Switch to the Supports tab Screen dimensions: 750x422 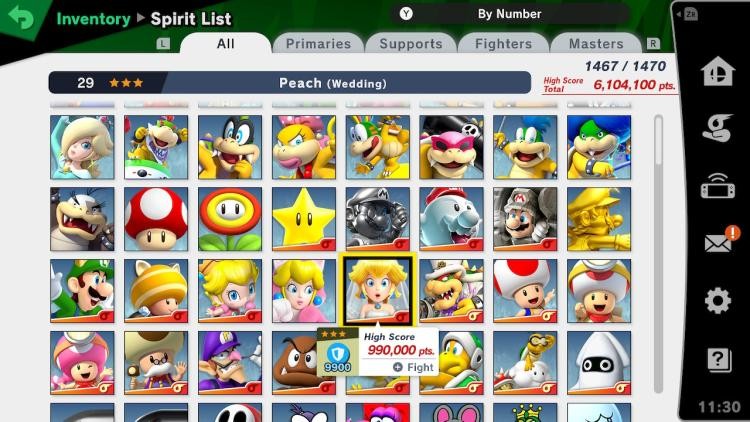tap(411, 44)
